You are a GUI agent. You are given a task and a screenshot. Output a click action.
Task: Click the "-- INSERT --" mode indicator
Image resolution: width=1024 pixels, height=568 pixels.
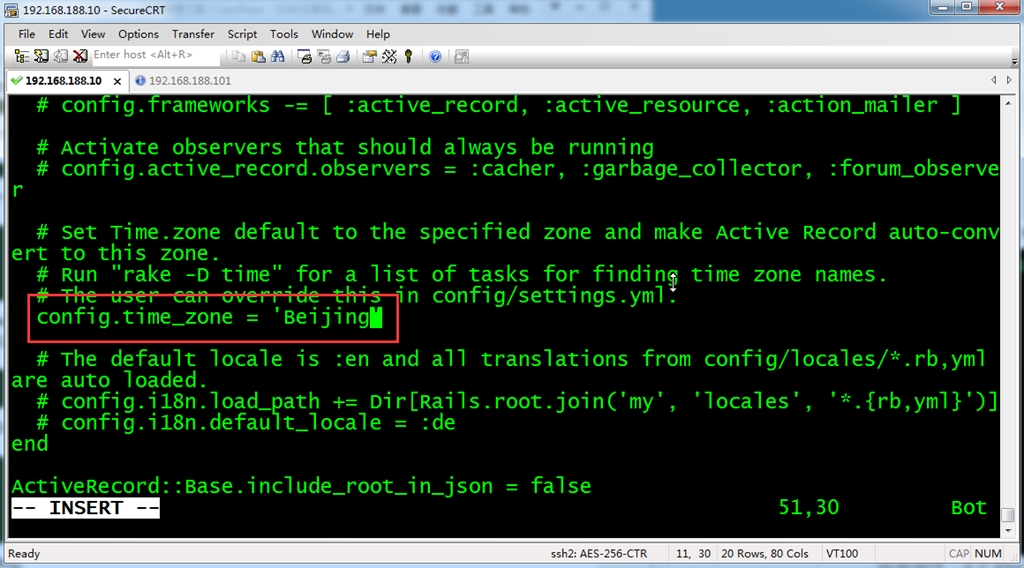(86, 508)
